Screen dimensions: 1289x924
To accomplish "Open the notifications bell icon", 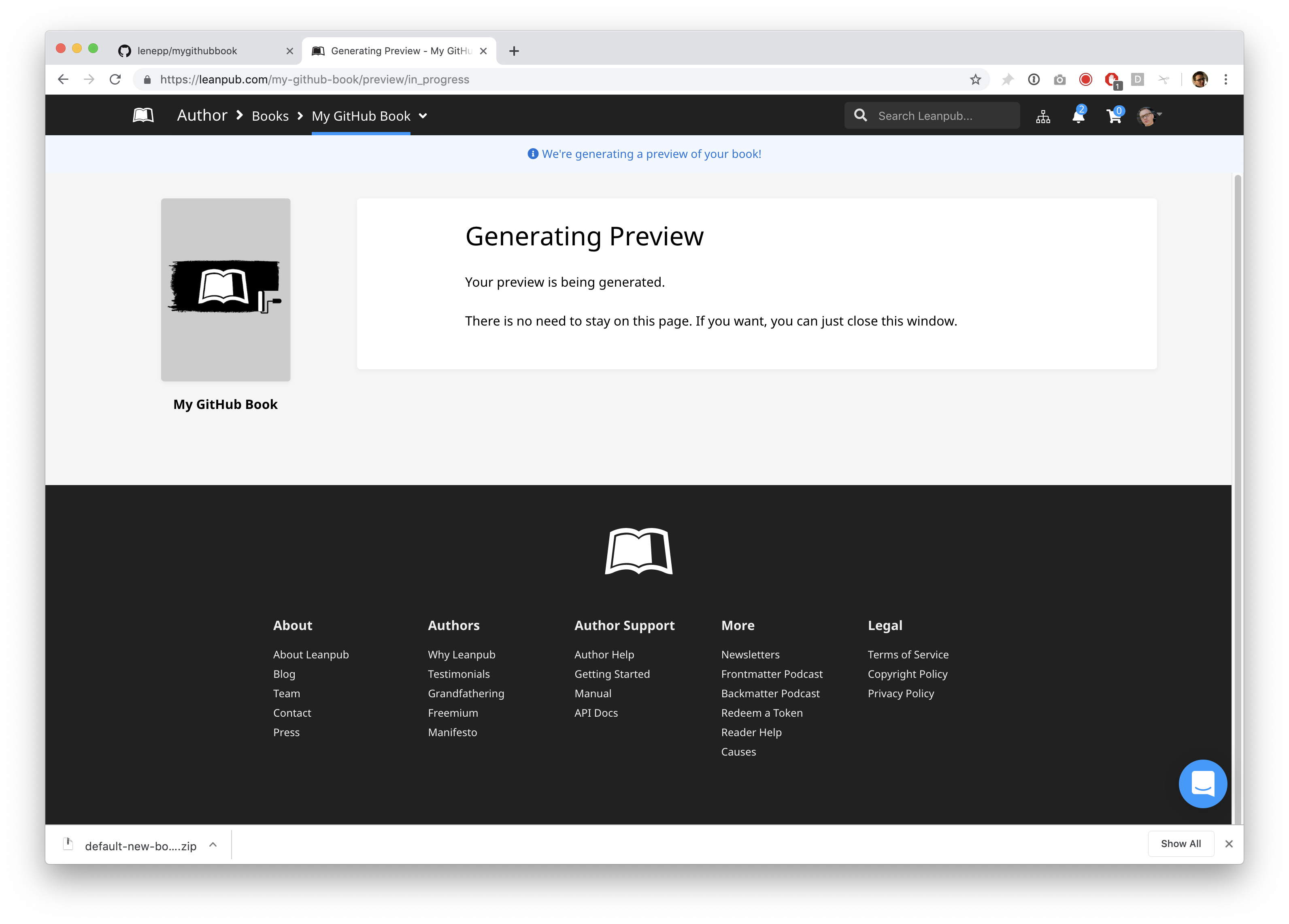I will pos(1078,116).
